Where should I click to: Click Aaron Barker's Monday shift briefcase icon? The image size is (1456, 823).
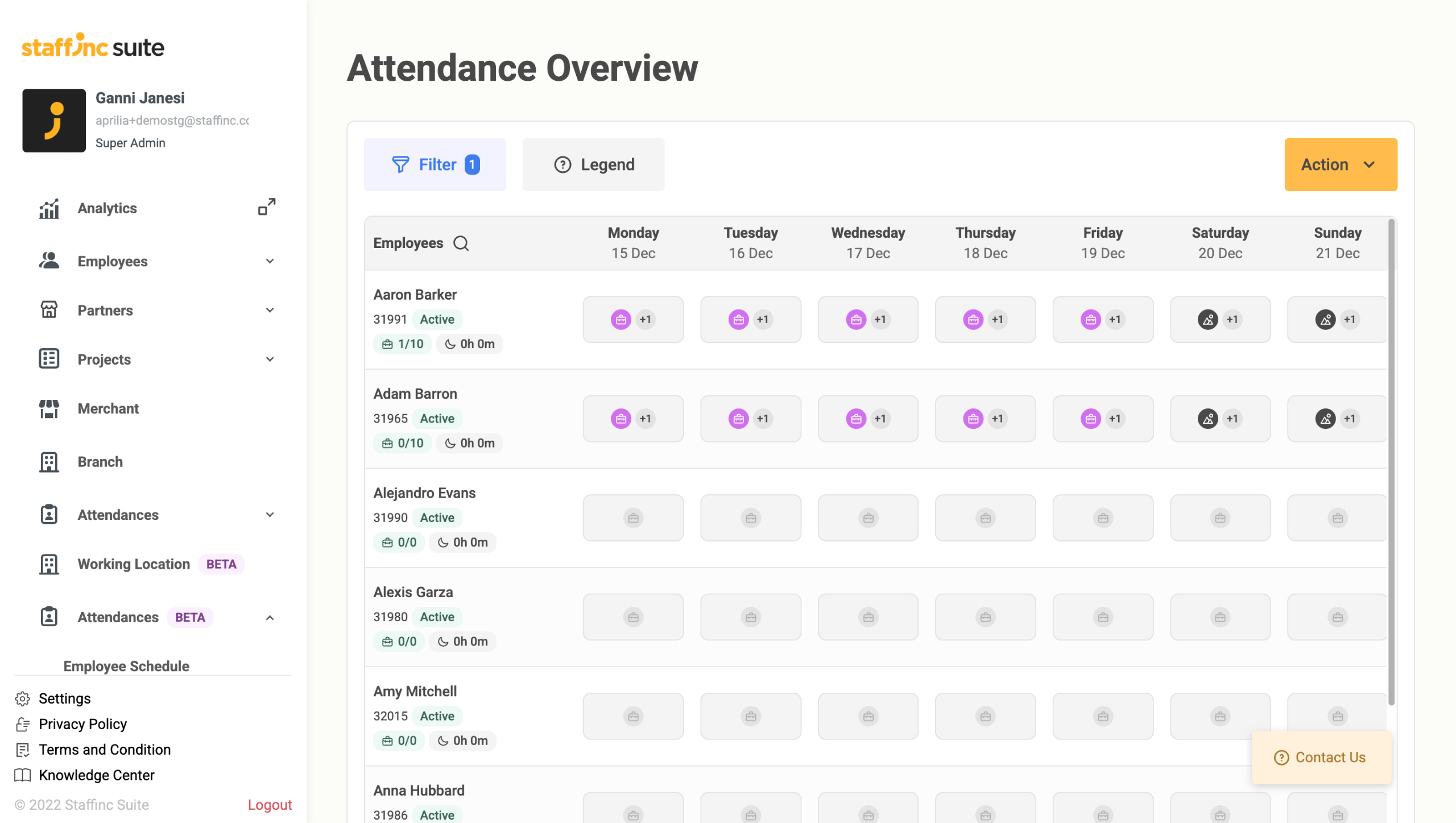(621, 320)
